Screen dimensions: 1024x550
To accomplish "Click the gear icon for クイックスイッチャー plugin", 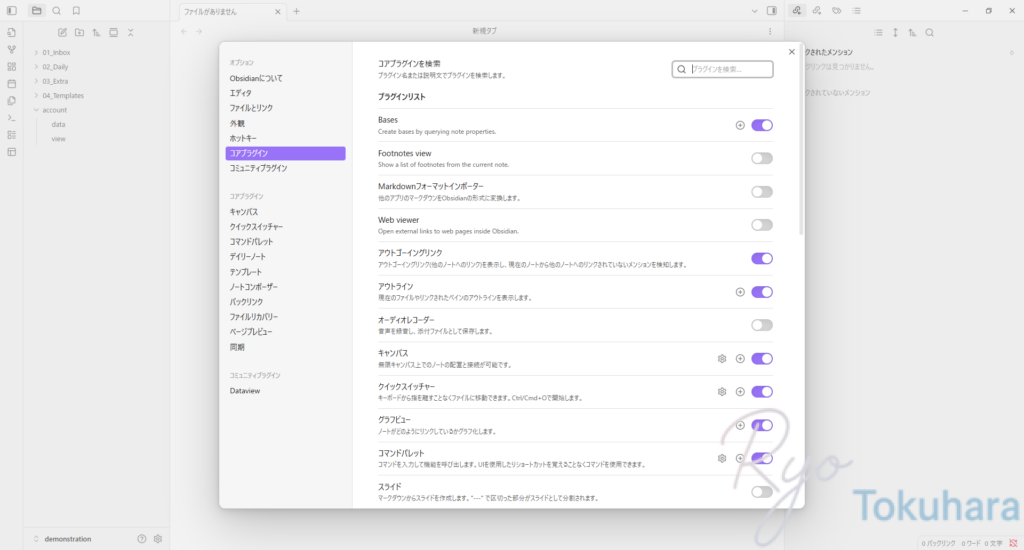I will (722, 392).
